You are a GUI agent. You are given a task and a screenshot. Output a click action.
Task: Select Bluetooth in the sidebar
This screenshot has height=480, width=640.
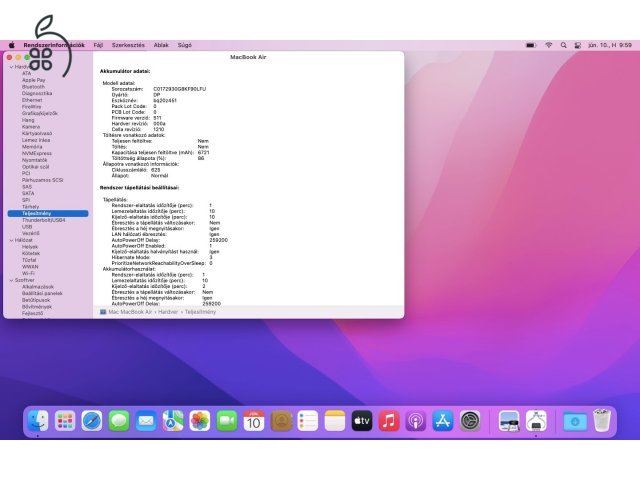pos(33,87)
